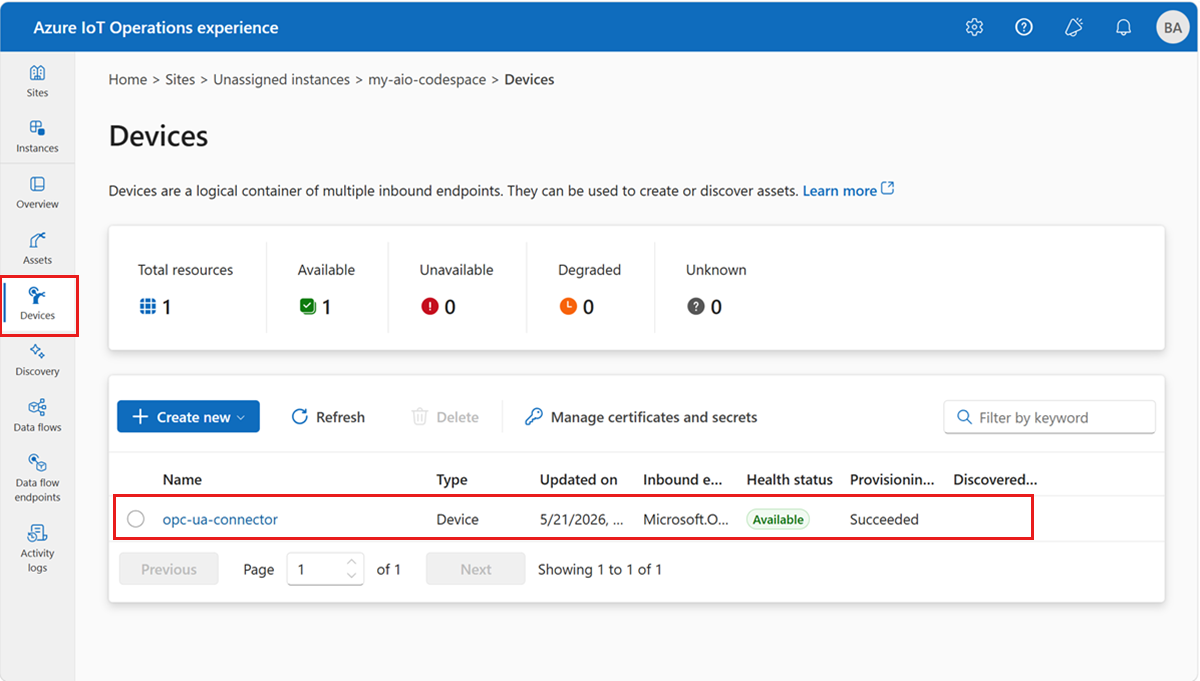The image size is (1200, 681).
Task: Click the Device type cell
Action: (458, 519)
